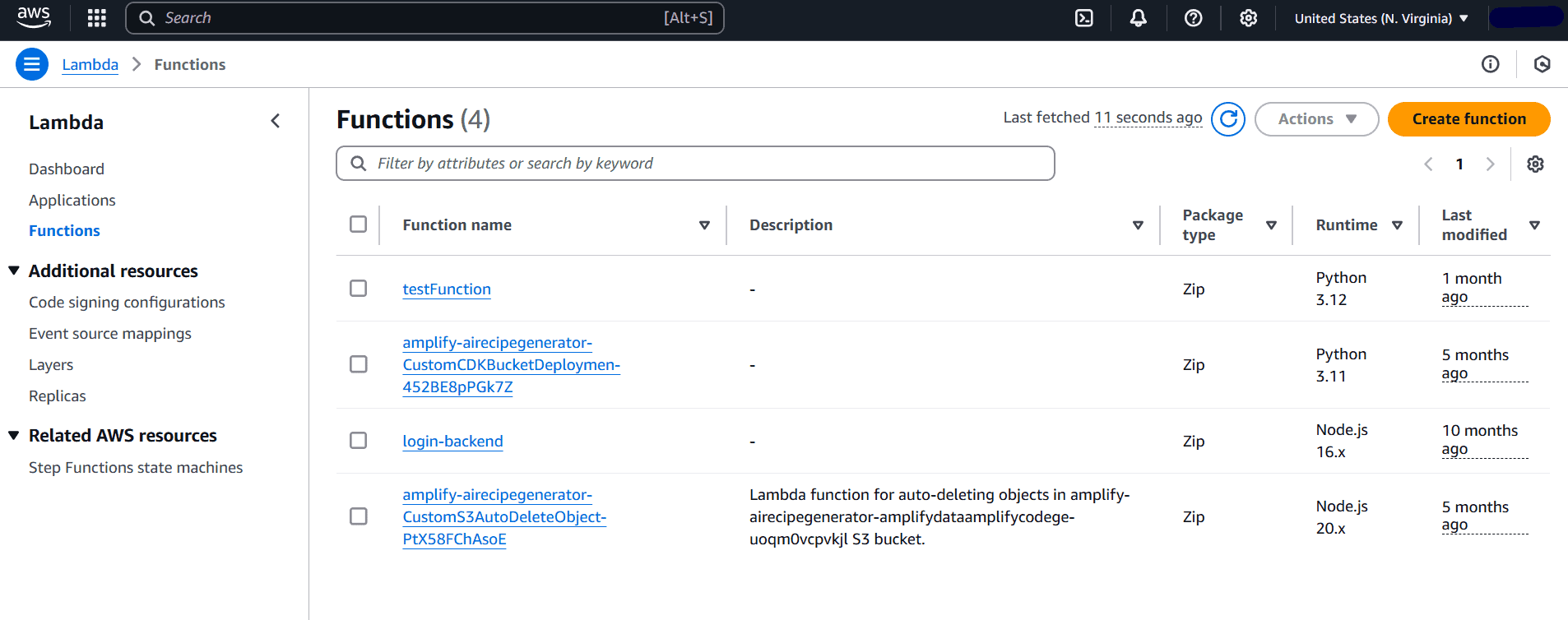Open Replicas in the sidebar

[x=58, y=396]
